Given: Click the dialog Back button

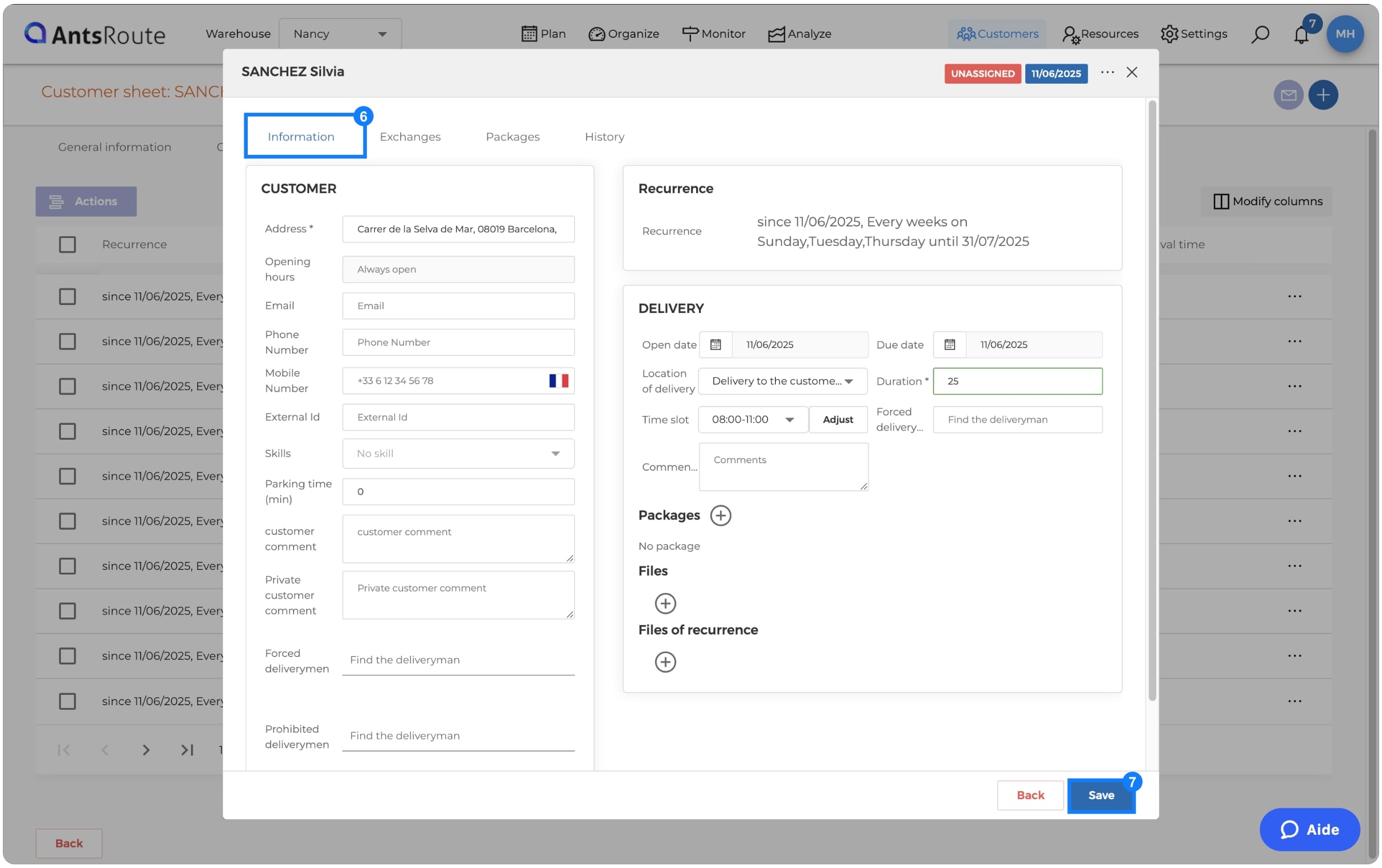Looking at the screenshot, I should (x=1029, y=795).
